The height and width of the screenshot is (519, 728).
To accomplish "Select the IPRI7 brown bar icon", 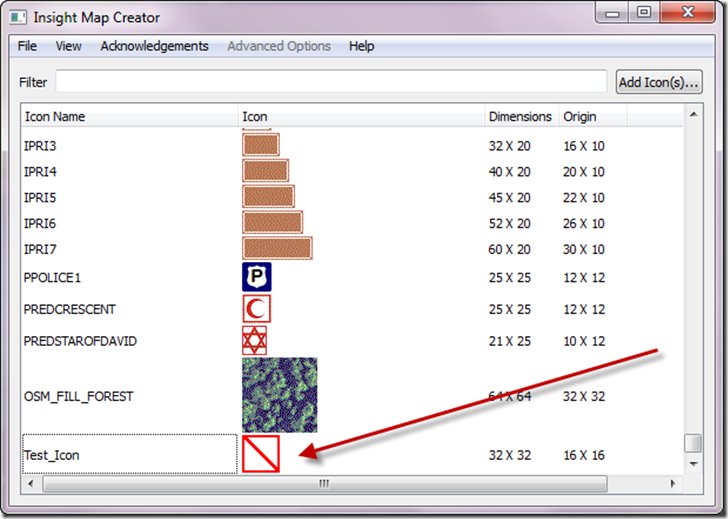I will [x=277, y=249].
